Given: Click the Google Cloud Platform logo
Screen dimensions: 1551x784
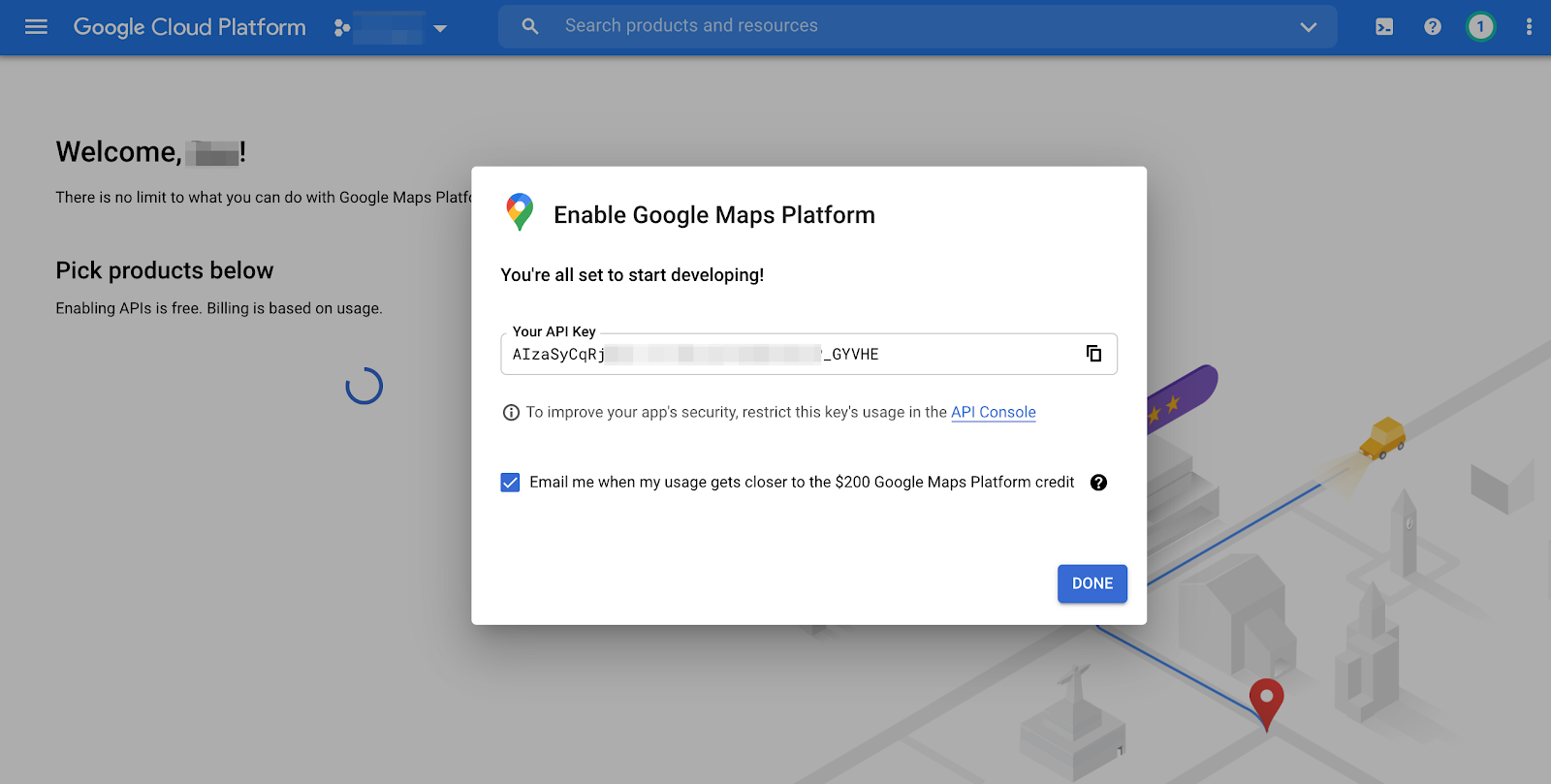Looking at the screenshot, I should (x=190, y=27).
